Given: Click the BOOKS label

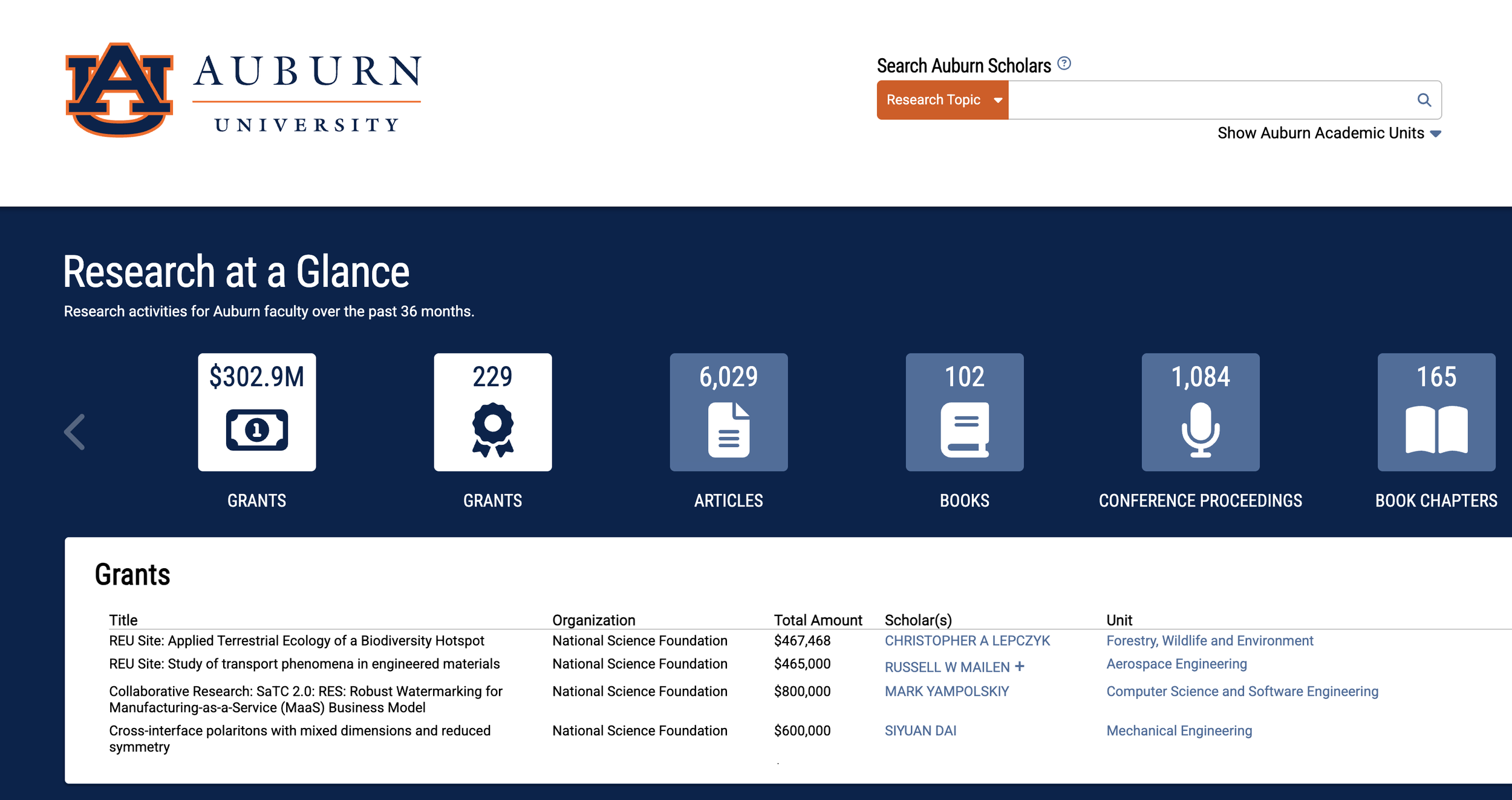Looking at the screenshot, I should pyautogui.click(x=965, y=501).
